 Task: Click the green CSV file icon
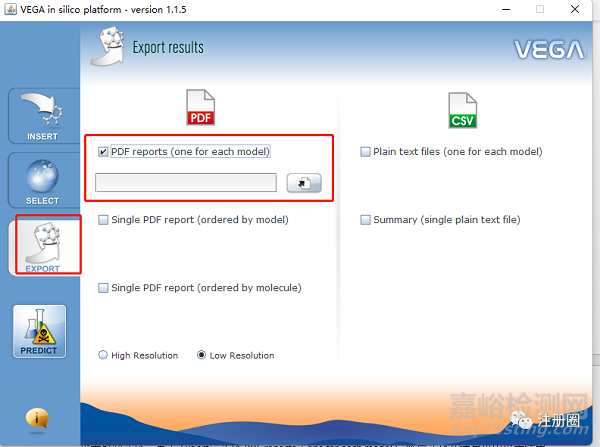[463, 109]
